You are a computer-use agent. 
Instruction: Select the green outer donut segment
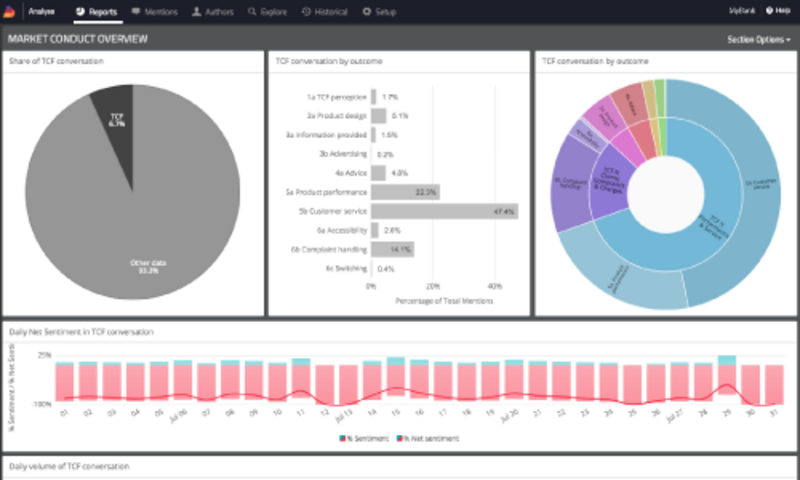(x=659, y=98)
